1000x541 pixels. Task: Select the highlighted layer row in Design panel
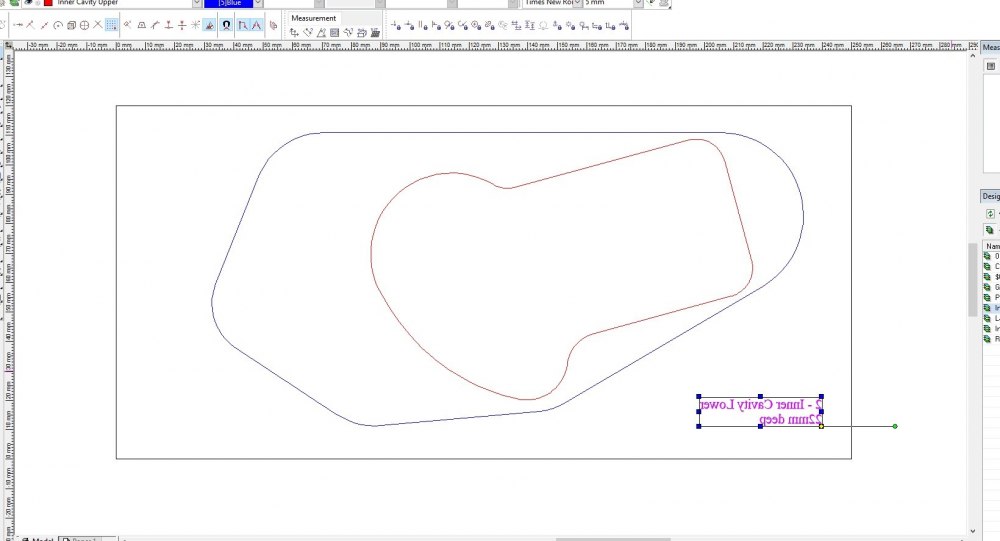992,308
